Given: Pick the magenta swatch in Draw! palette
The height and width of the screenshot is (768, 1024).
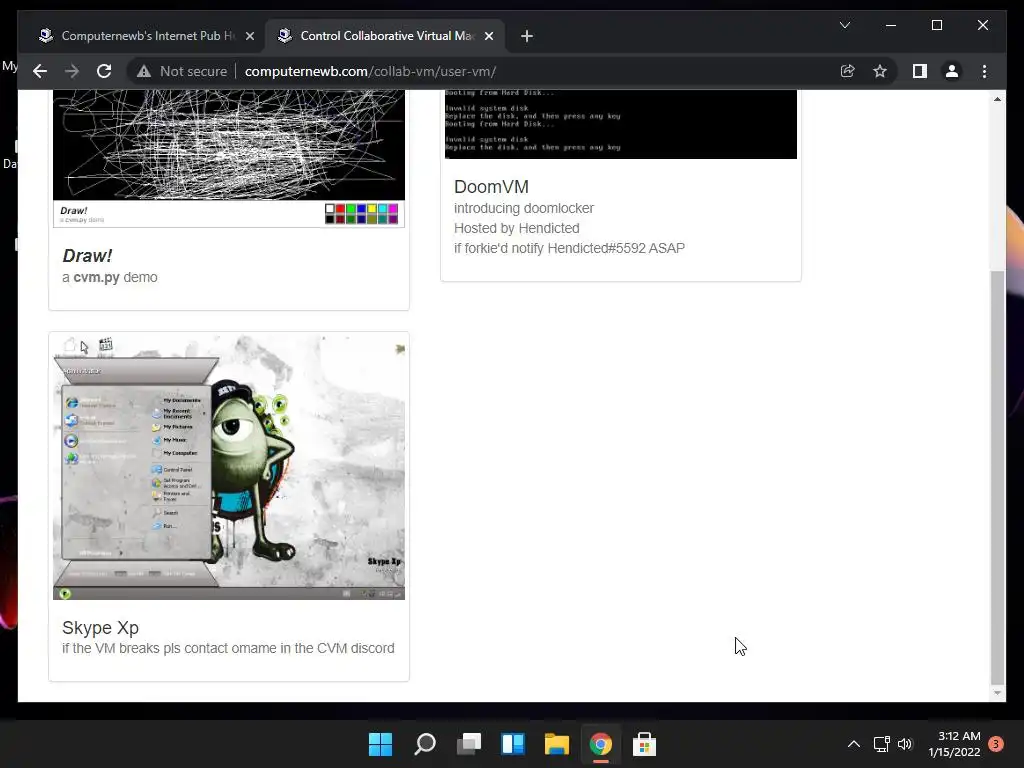Looking at the screenshot, I should coord(393,209).
